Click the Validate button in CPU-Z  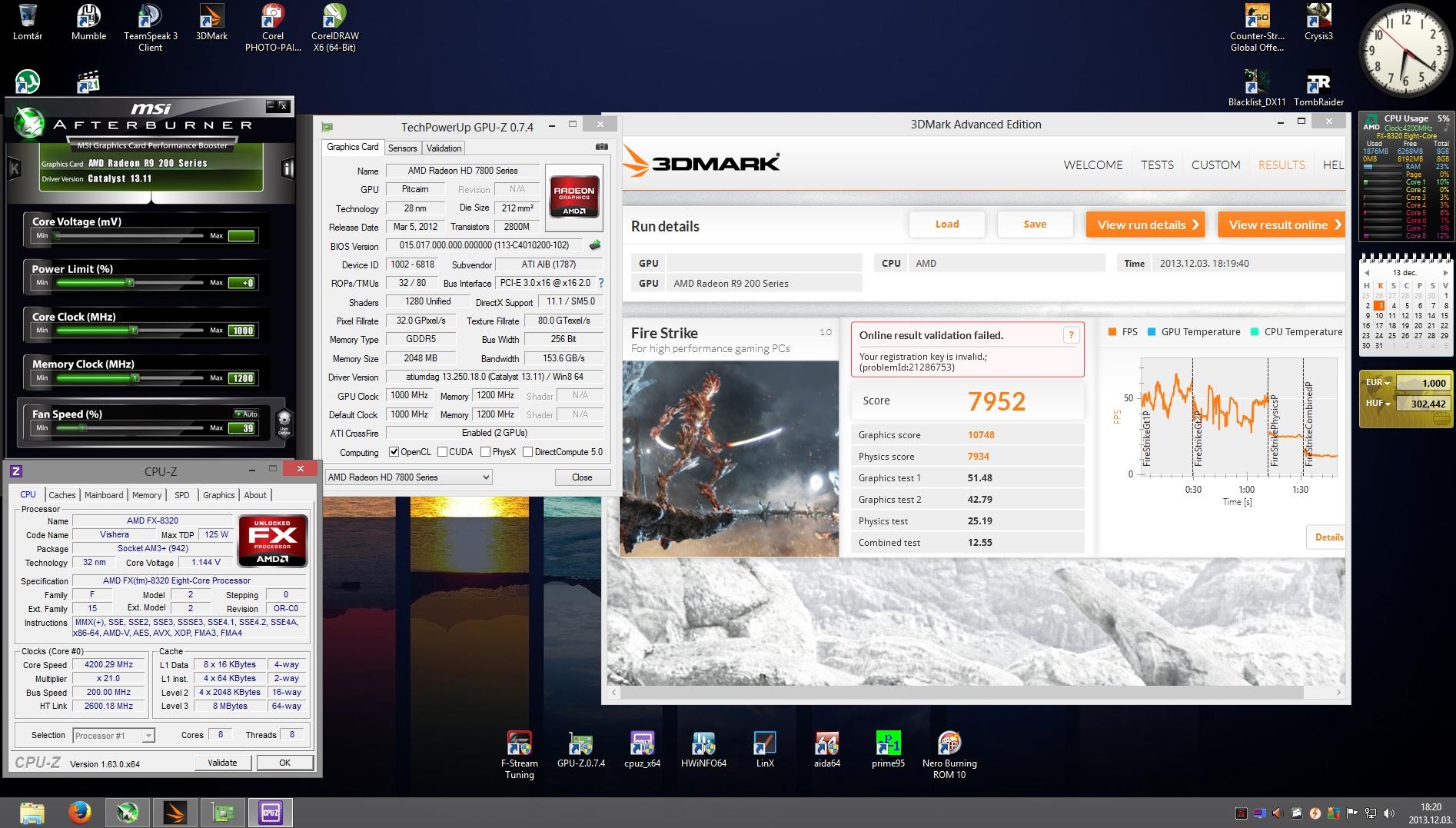click(222, 763)
